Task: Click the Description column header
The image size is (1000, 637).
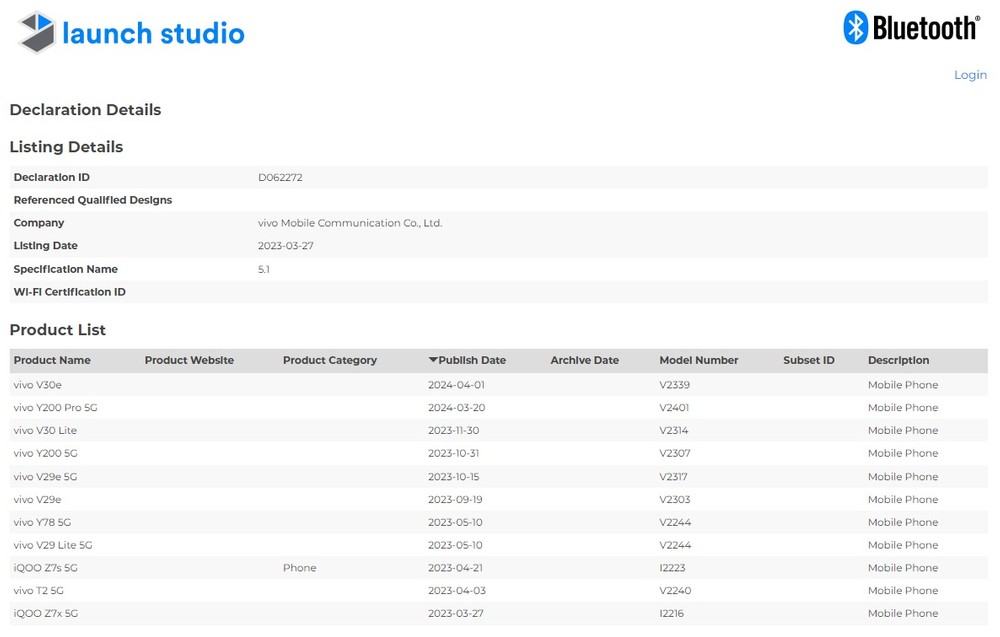Action: (898, 360)
